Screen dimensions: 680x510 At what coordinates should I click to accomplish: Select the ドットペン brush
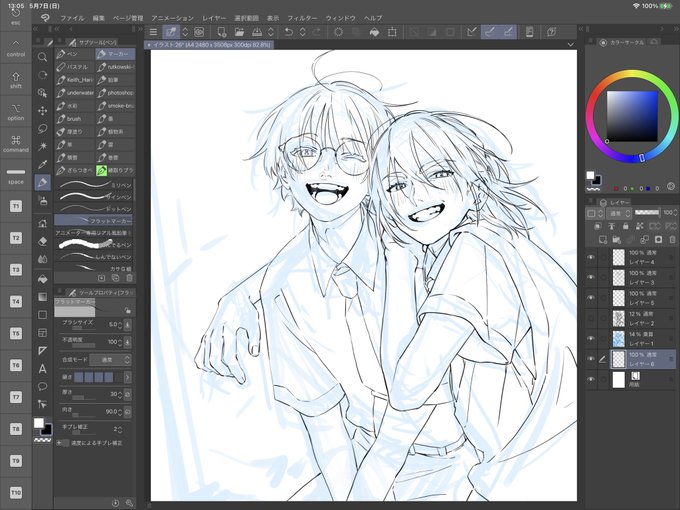pyautogui.click(x=94, y=209)
